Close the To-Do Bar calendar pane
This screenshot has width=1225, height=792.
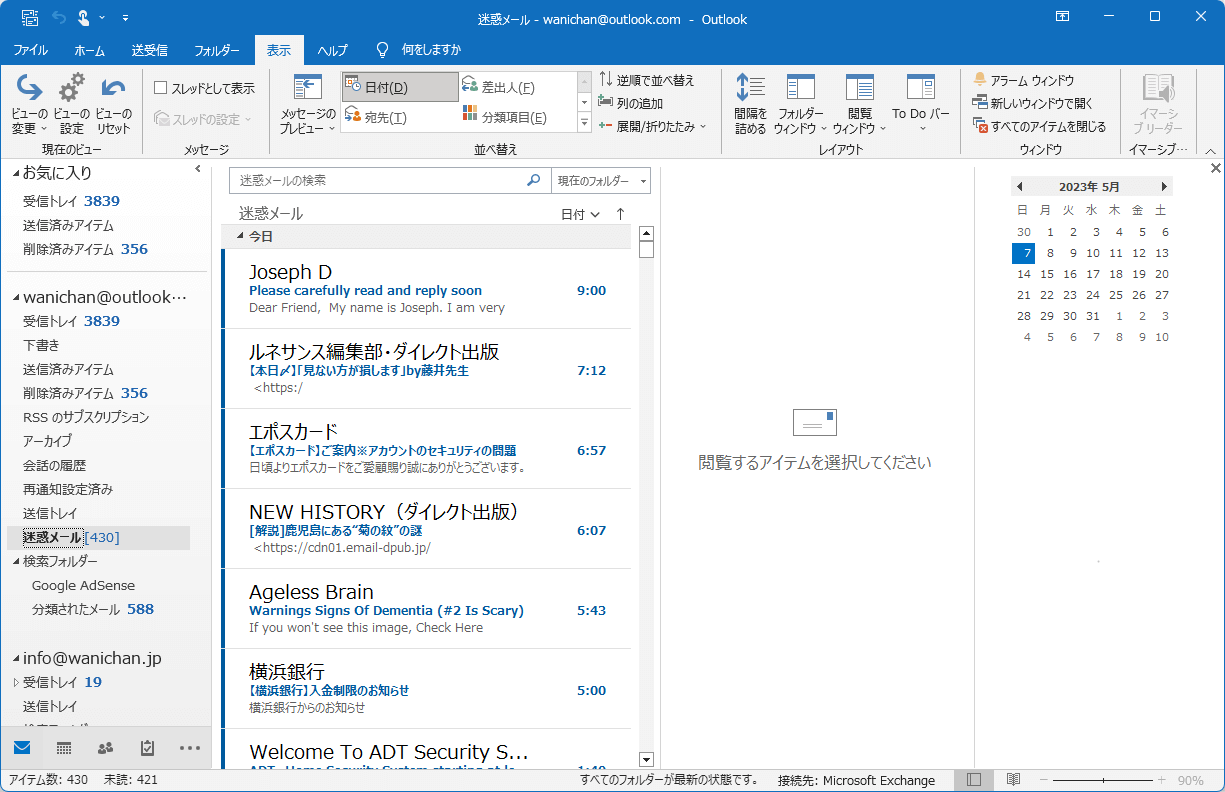[1215, 168]
